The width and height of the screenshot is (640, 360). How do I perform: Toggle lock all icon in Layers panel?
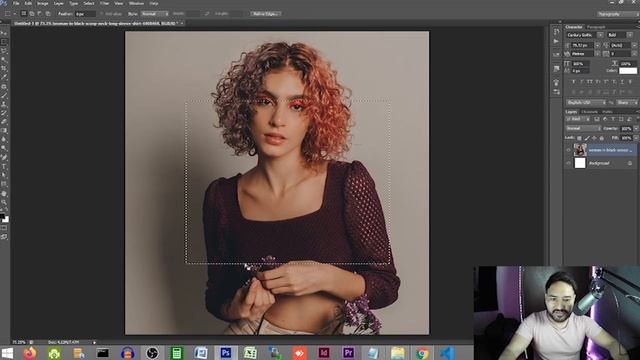[601, 138]
